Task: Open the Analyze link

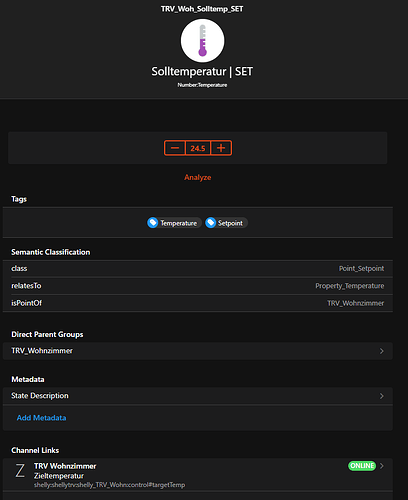Action: coord(198,177)
